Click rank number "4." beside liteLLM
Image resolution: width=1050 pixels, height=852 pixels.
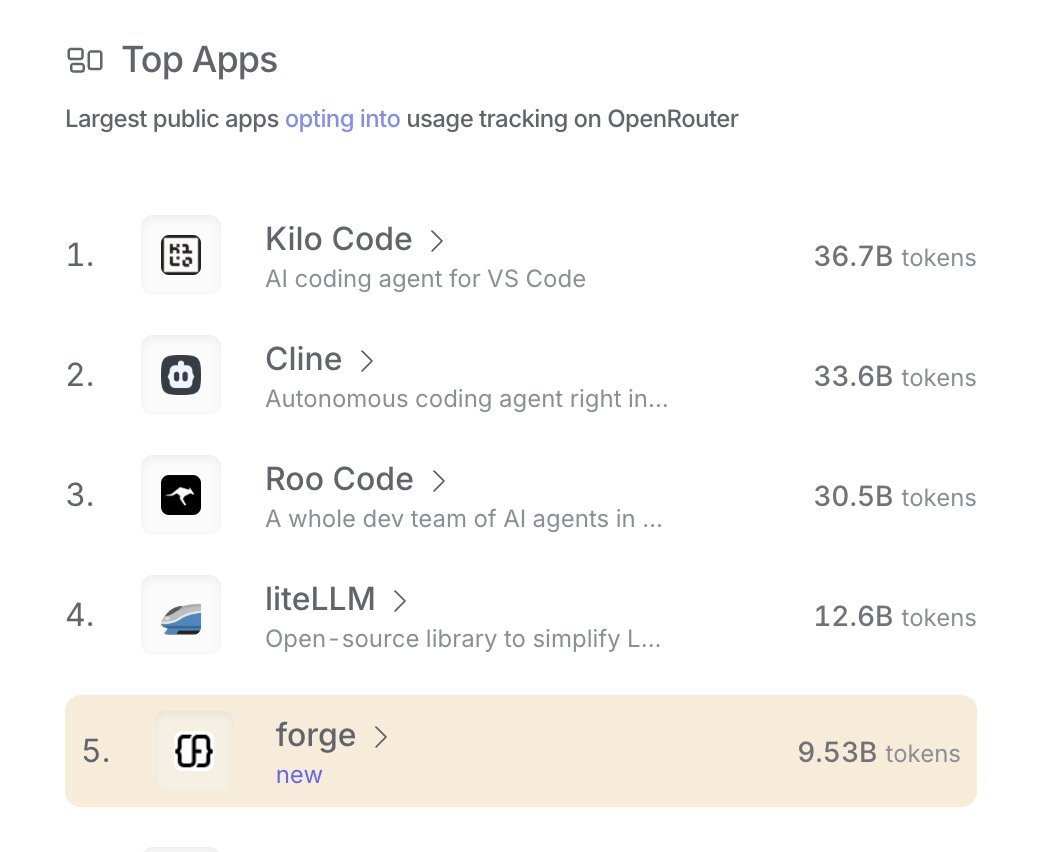(x=80, y=615)
